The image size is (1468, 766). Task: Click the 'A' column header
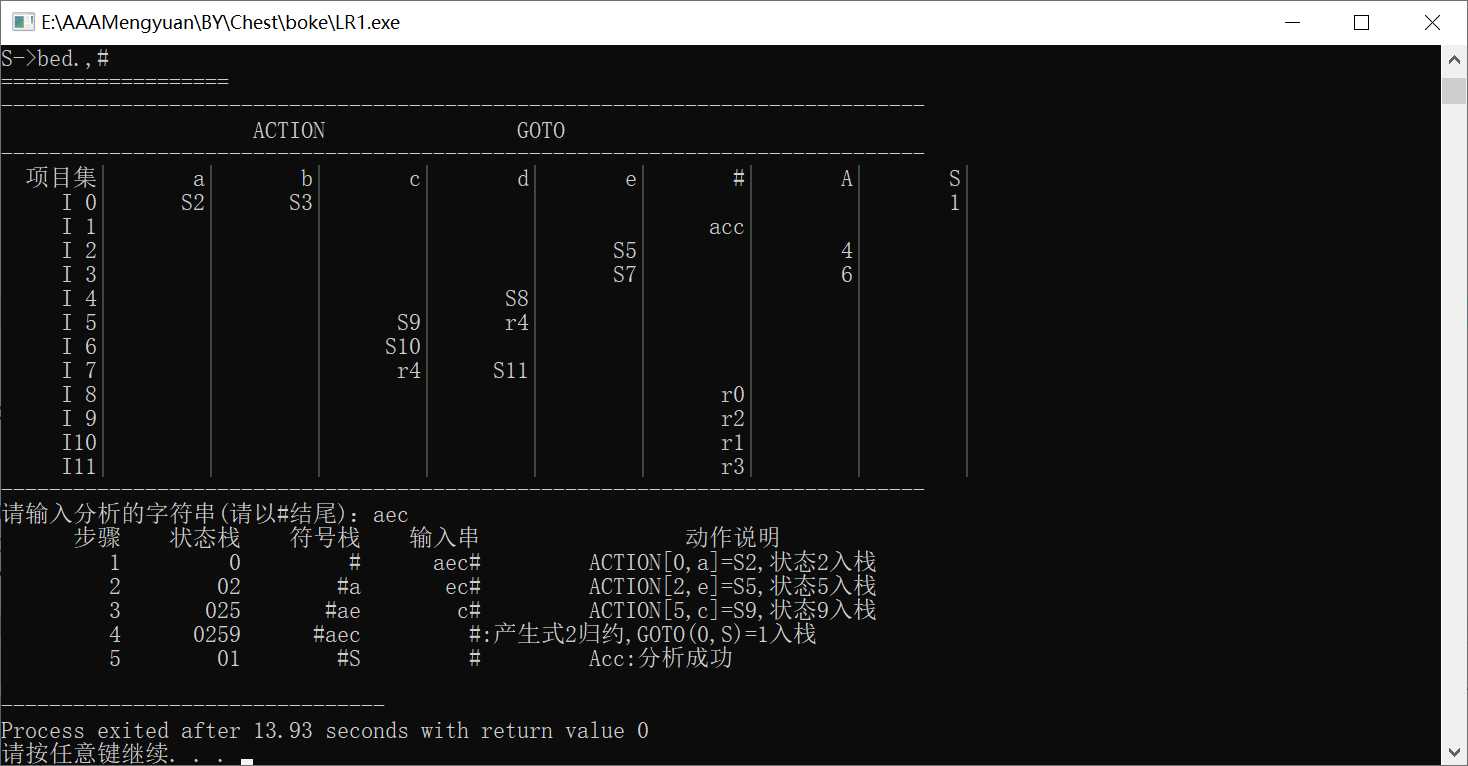(x=847, y=179)
